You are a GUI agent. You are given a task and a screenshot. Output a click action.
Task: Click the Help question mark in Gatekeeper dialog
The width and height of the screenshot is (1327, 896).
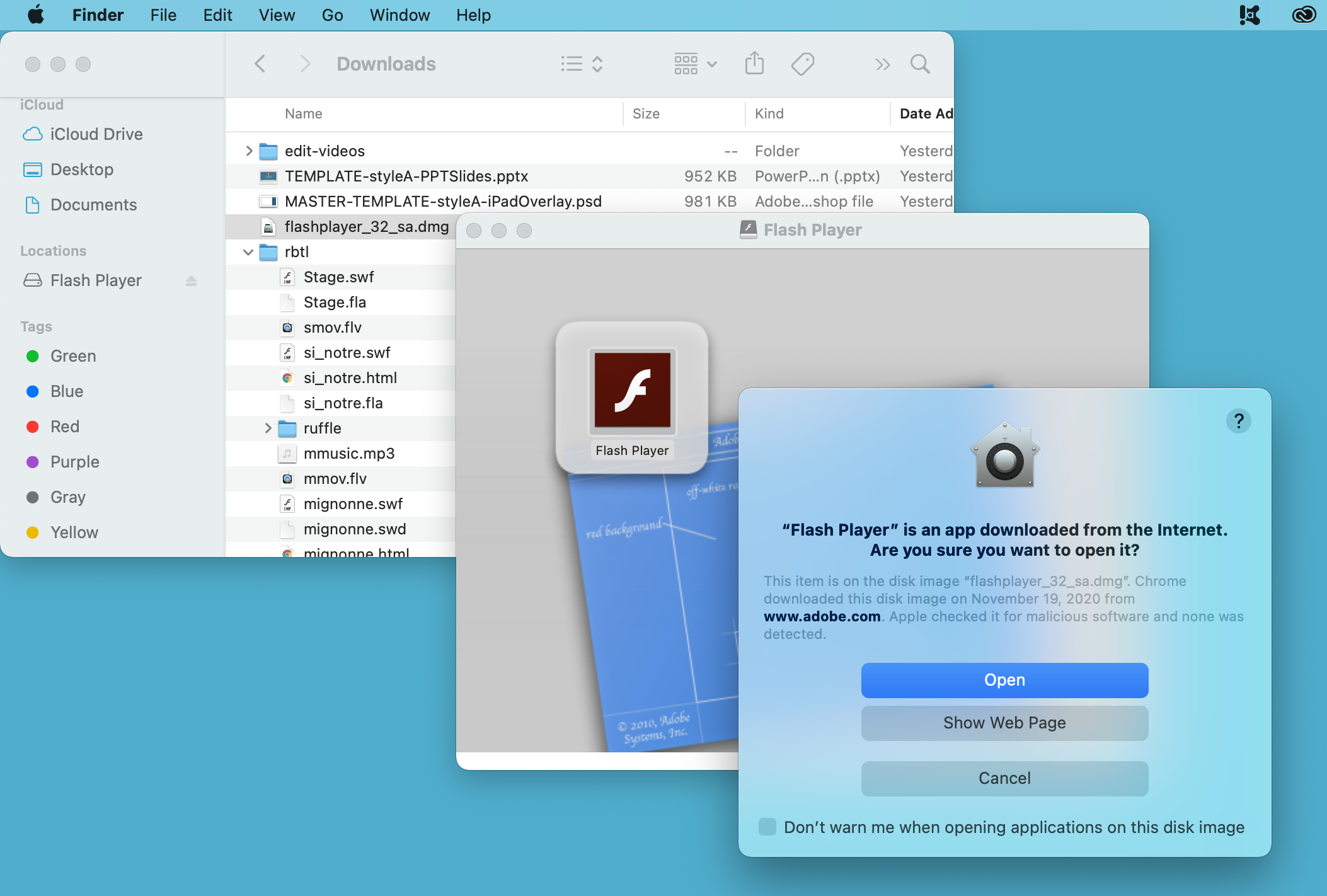pos(1238,421)
